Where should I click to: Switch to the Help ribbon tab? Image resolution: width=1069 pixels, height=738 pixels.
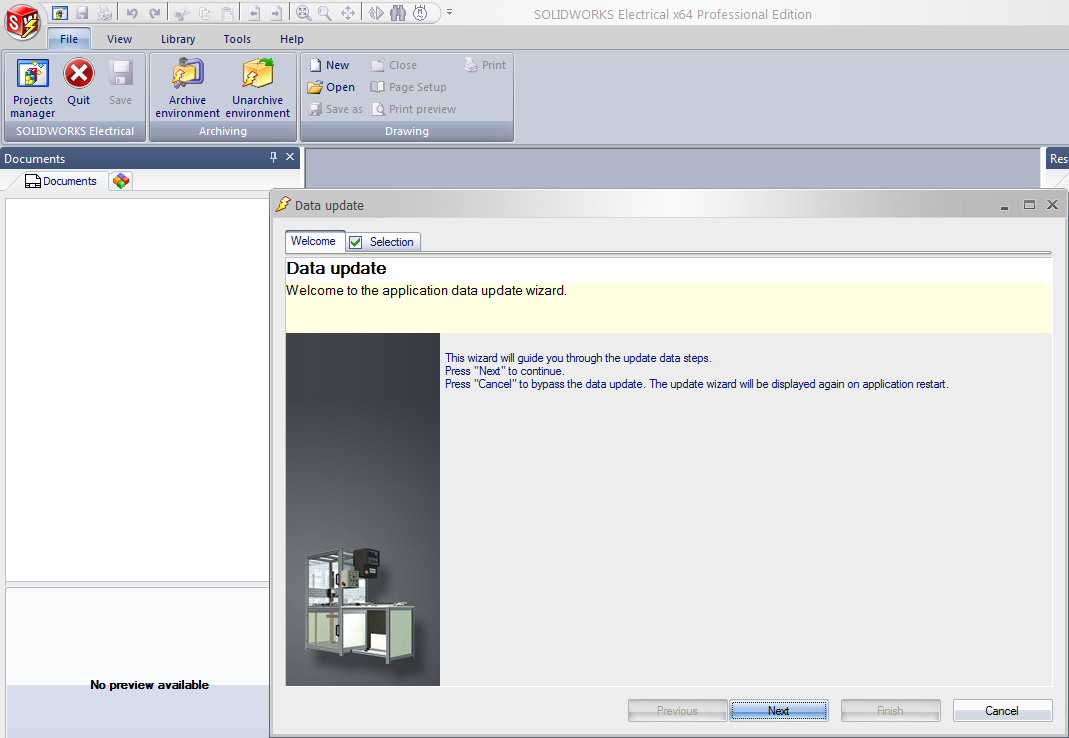point(292,39)
